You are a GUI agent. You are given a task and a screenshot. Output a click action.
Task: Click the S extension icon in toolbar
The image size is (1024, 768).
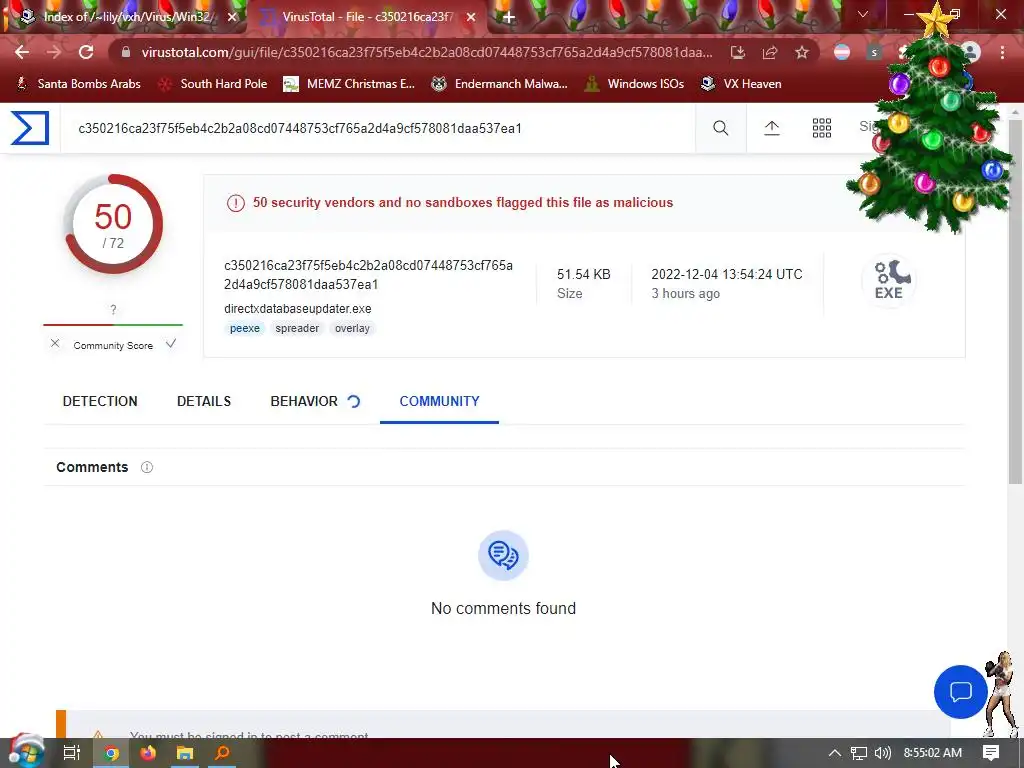click(874, 52)
